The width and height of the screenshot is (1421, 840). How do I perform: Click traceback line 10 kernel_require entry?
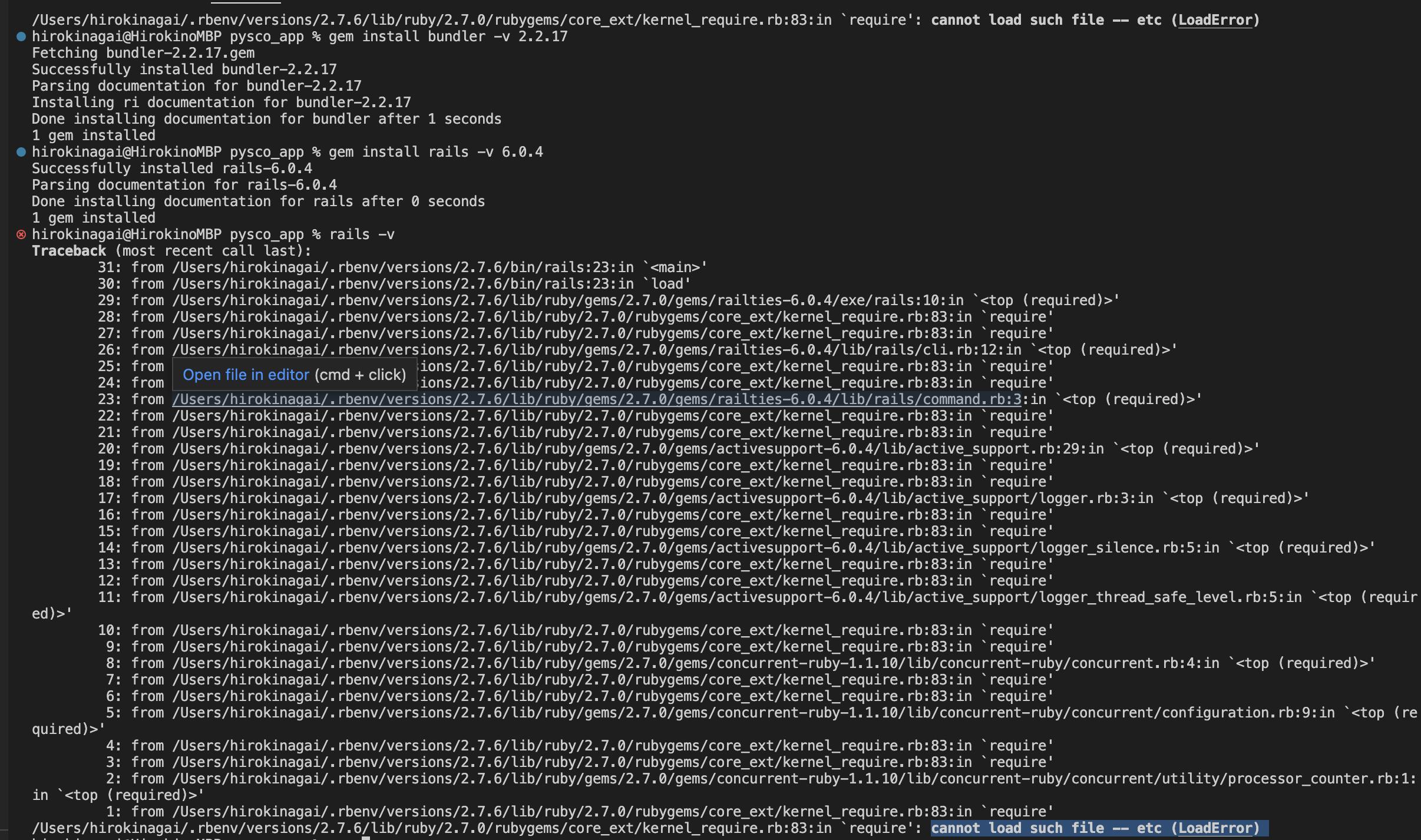click(x=576, y=630)
